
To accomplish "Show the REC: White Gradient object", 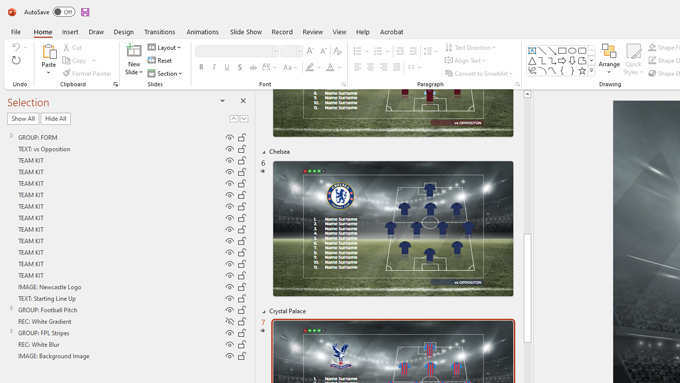I will (229, 321).
